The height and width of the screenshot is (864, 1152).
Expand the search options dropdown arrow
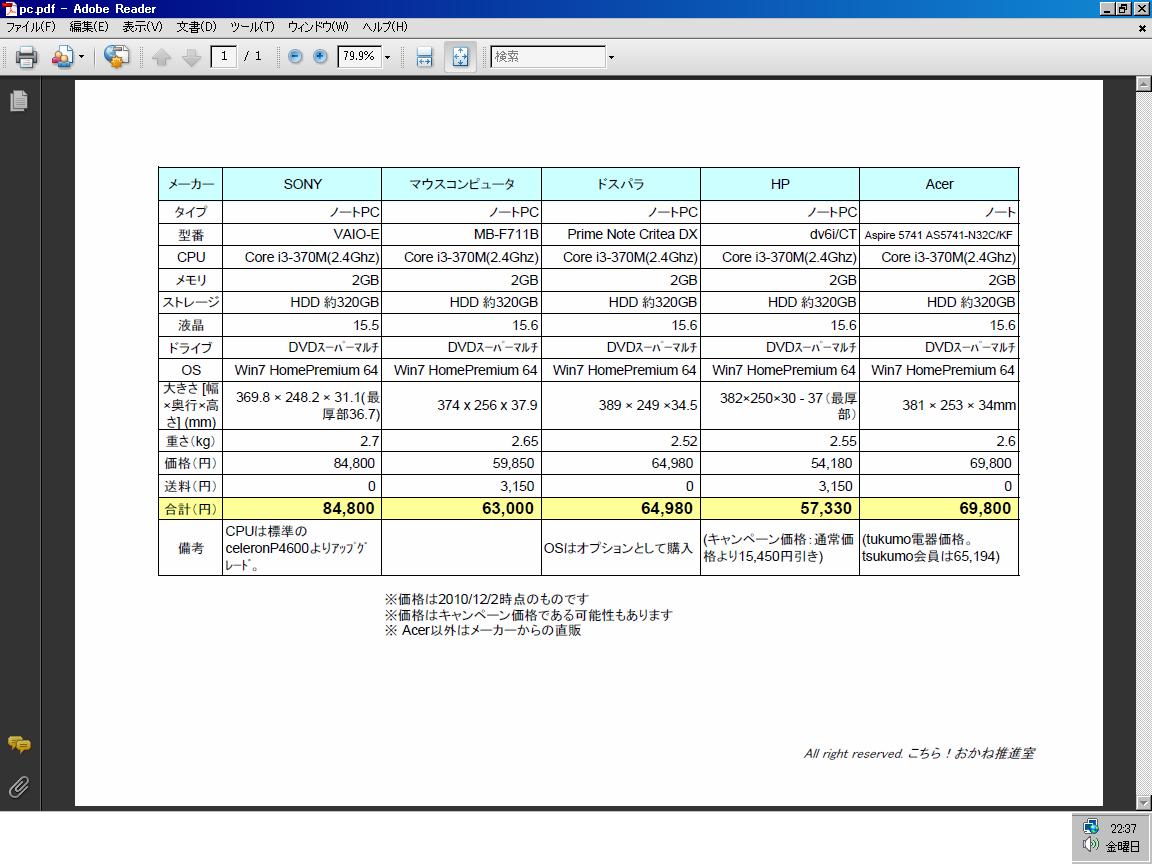(x=611, y=57)
